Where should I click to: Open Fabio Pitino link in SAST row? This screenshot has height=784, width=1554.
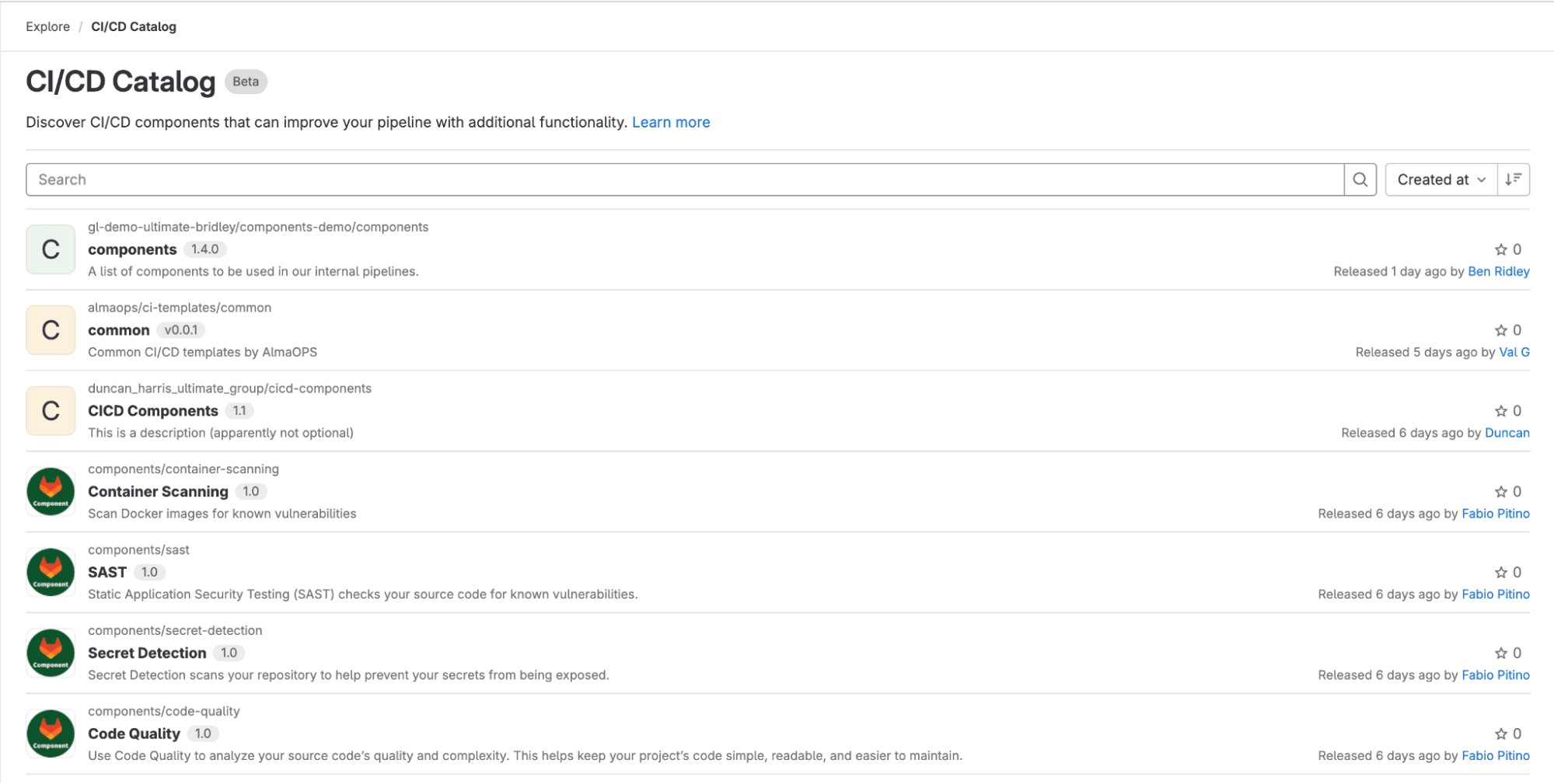[1496, 594]
